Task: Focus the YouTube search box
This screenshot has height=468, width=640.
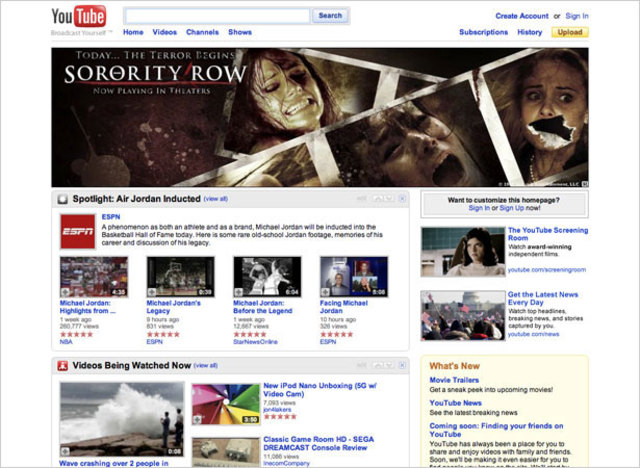Action: click(218, 16)
